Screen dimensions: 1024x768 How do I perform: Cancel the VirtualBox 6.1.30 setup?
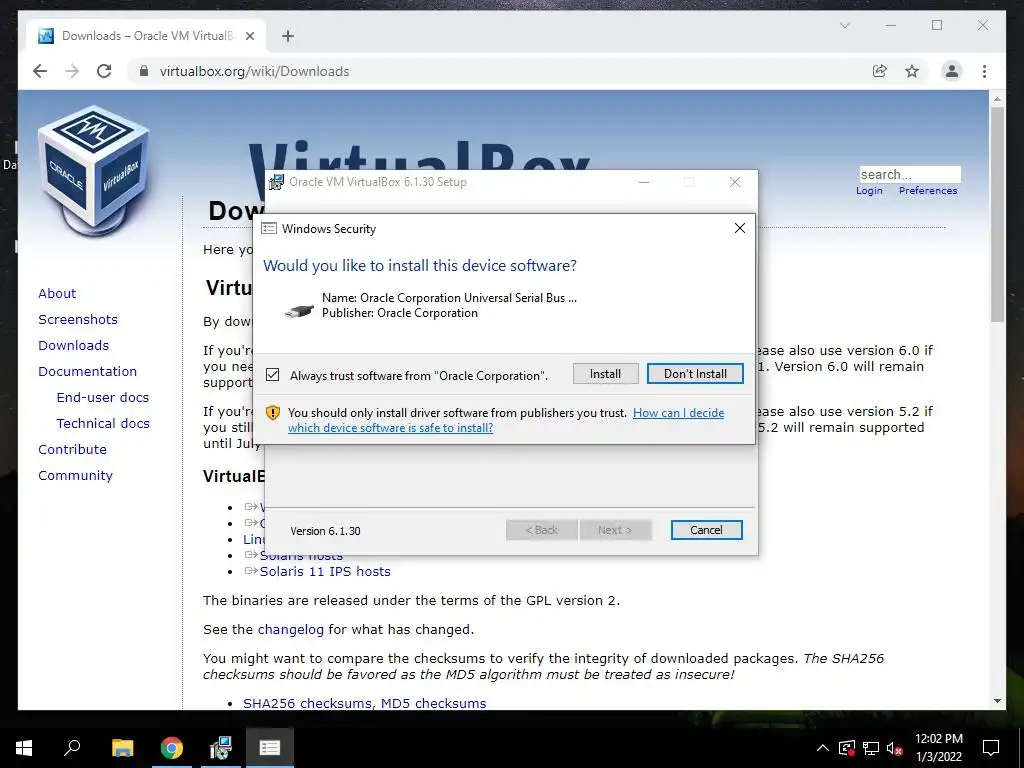click(x=706, y=530)
